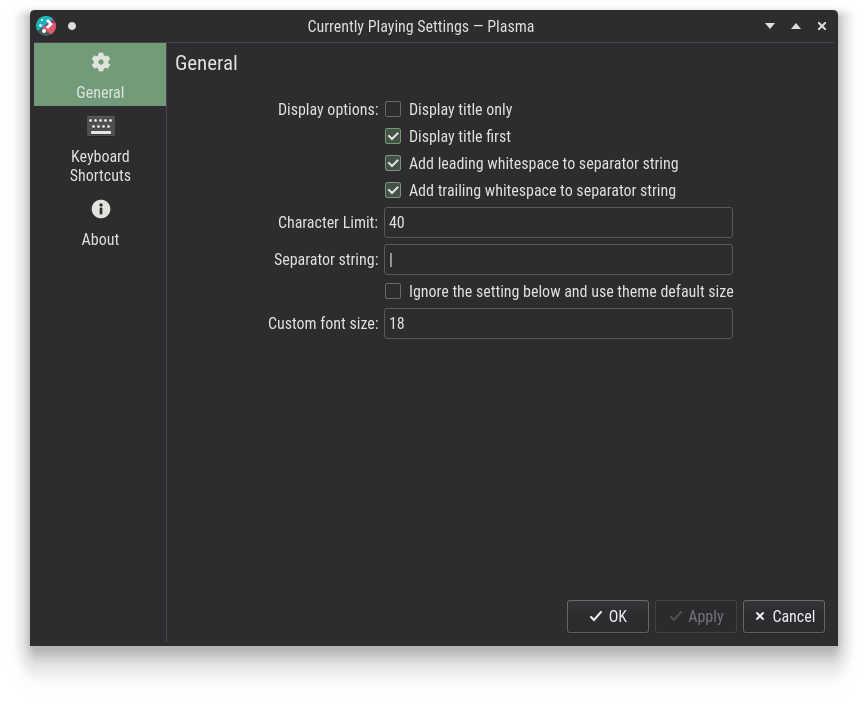Close the settings window with X
Viewport: 868px width, 708px height.
(x=822, y=26)
